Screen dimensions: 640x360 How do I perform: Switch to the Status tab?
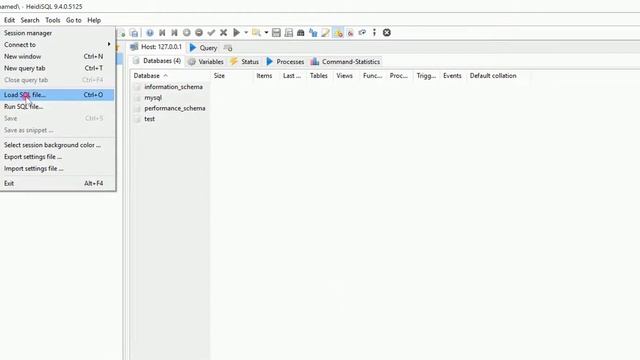tap(244, 62)
